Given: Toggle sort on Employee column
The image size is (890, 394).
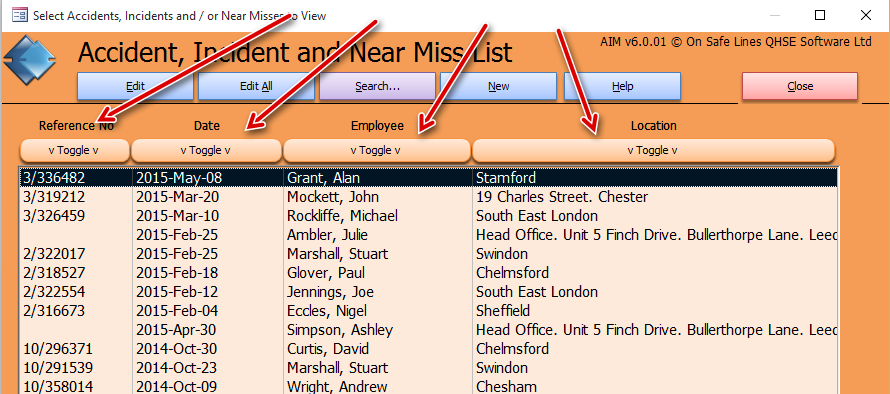Looking at the screenshot, I should [x=376, y=150].
